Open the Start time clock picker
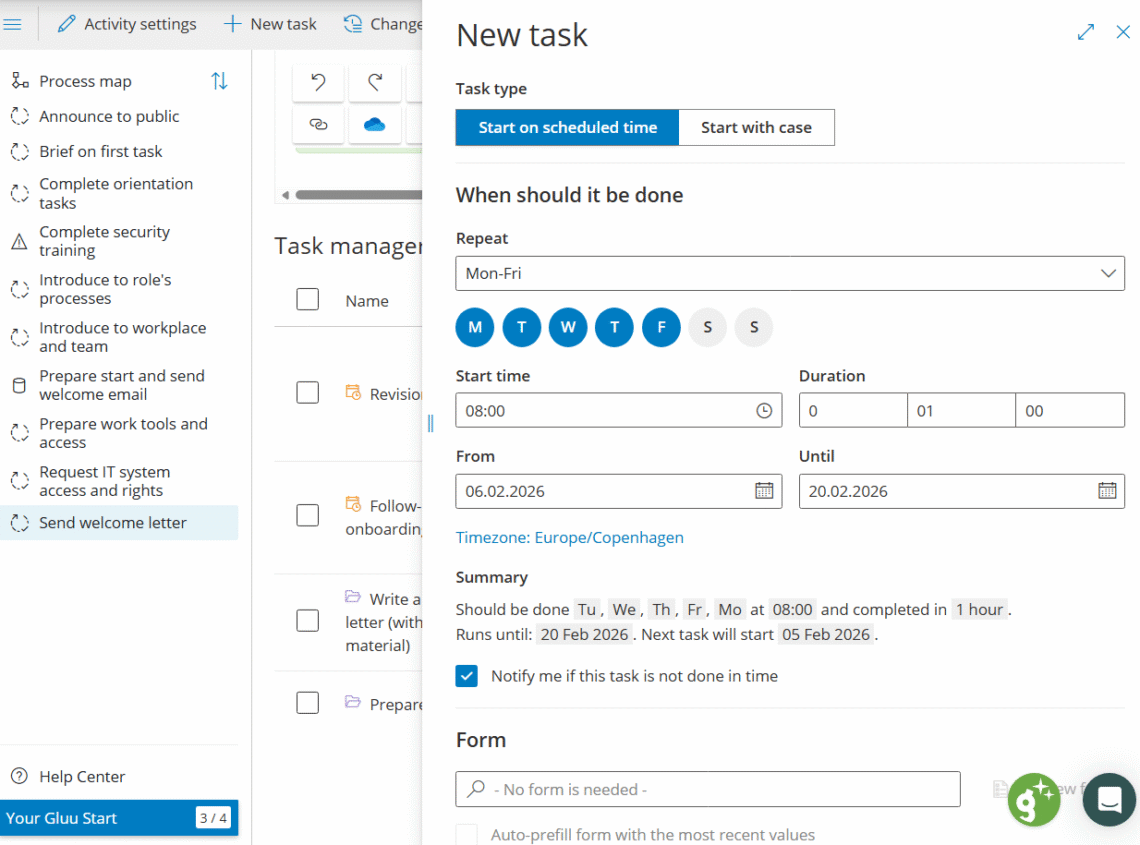The height and width of the screenshot is (845, 1140). click(x=764, y=411)
